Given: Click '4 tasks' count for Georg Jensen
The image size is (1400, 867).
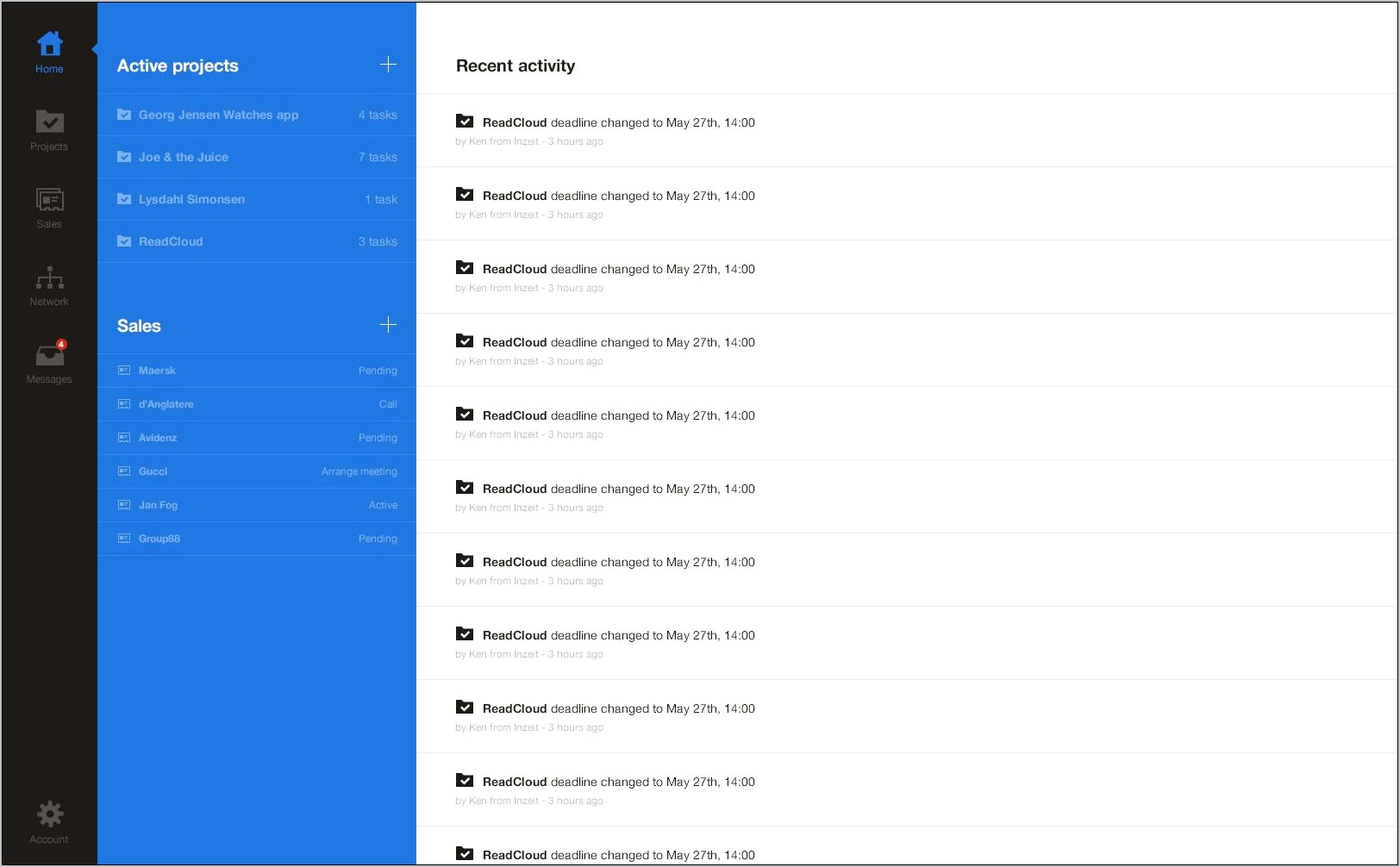Looking at the screenshot, I should pyautogui.click(x=378, y=115).
